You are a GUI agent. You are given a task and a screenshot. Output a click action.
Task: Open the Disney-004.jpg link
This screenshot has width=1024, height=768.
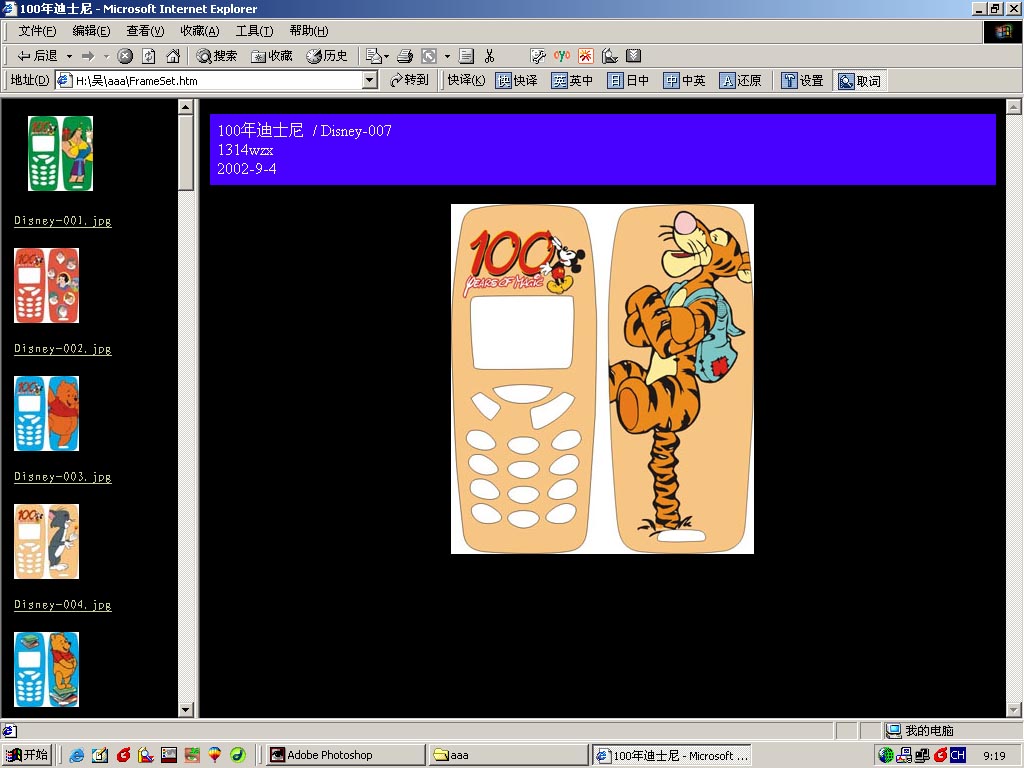tap(63, 605)
